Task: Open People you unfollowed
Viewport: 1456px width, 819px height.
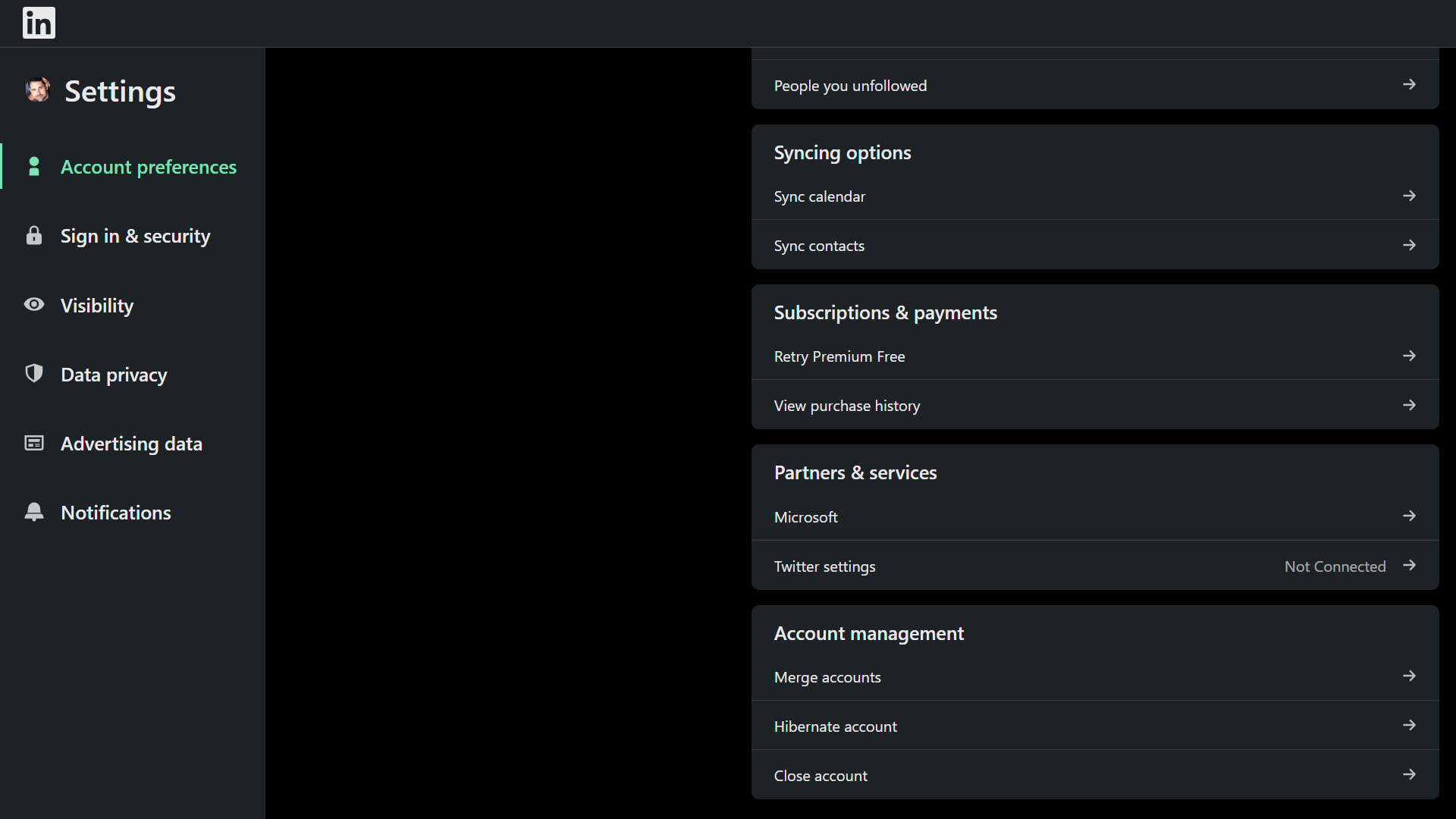Action: (850, 86)
